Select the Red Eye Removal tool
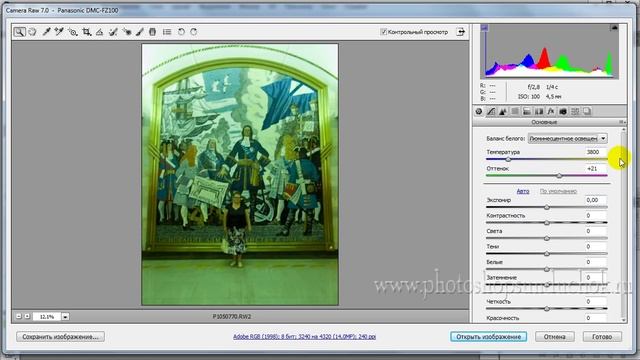The height and width of the screenshot is (360, 640). [x=127, y=32]
